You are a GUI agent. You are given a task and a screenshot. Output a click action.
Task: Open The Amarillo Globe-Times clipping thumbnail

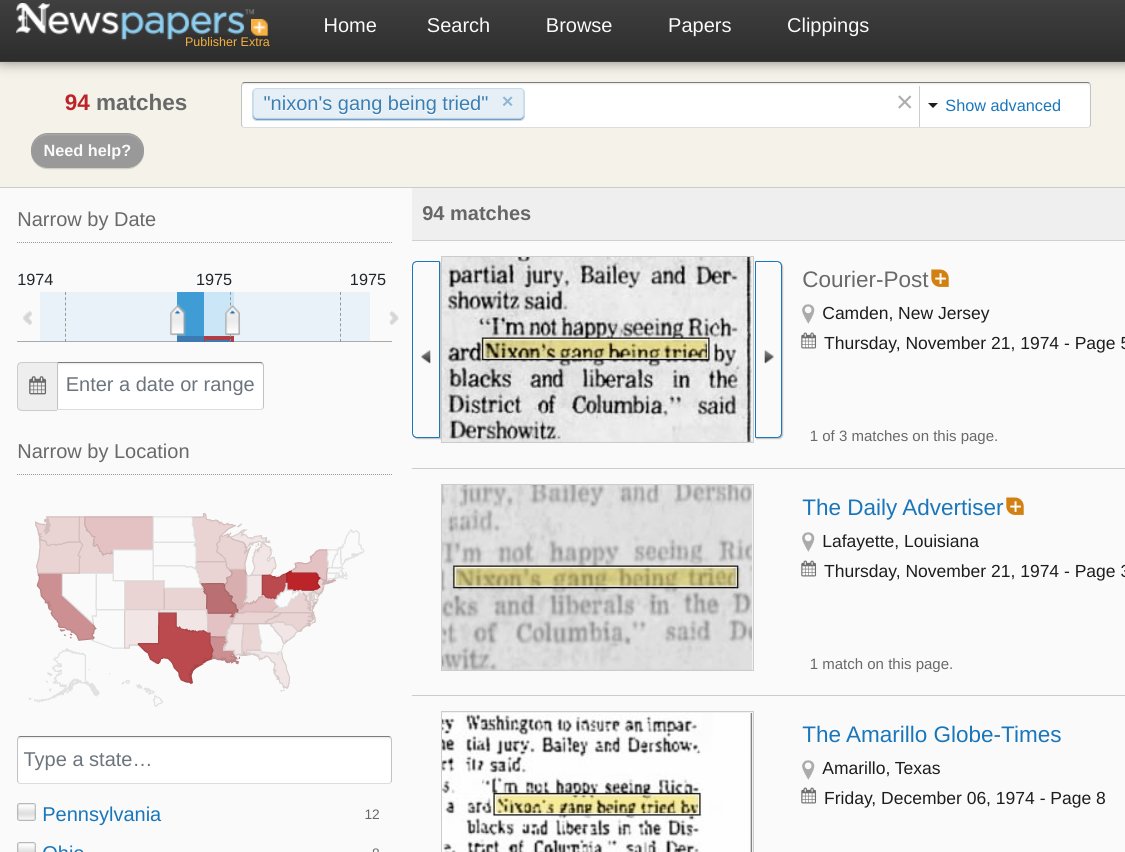pyautogui.click(x=597, y=782)
